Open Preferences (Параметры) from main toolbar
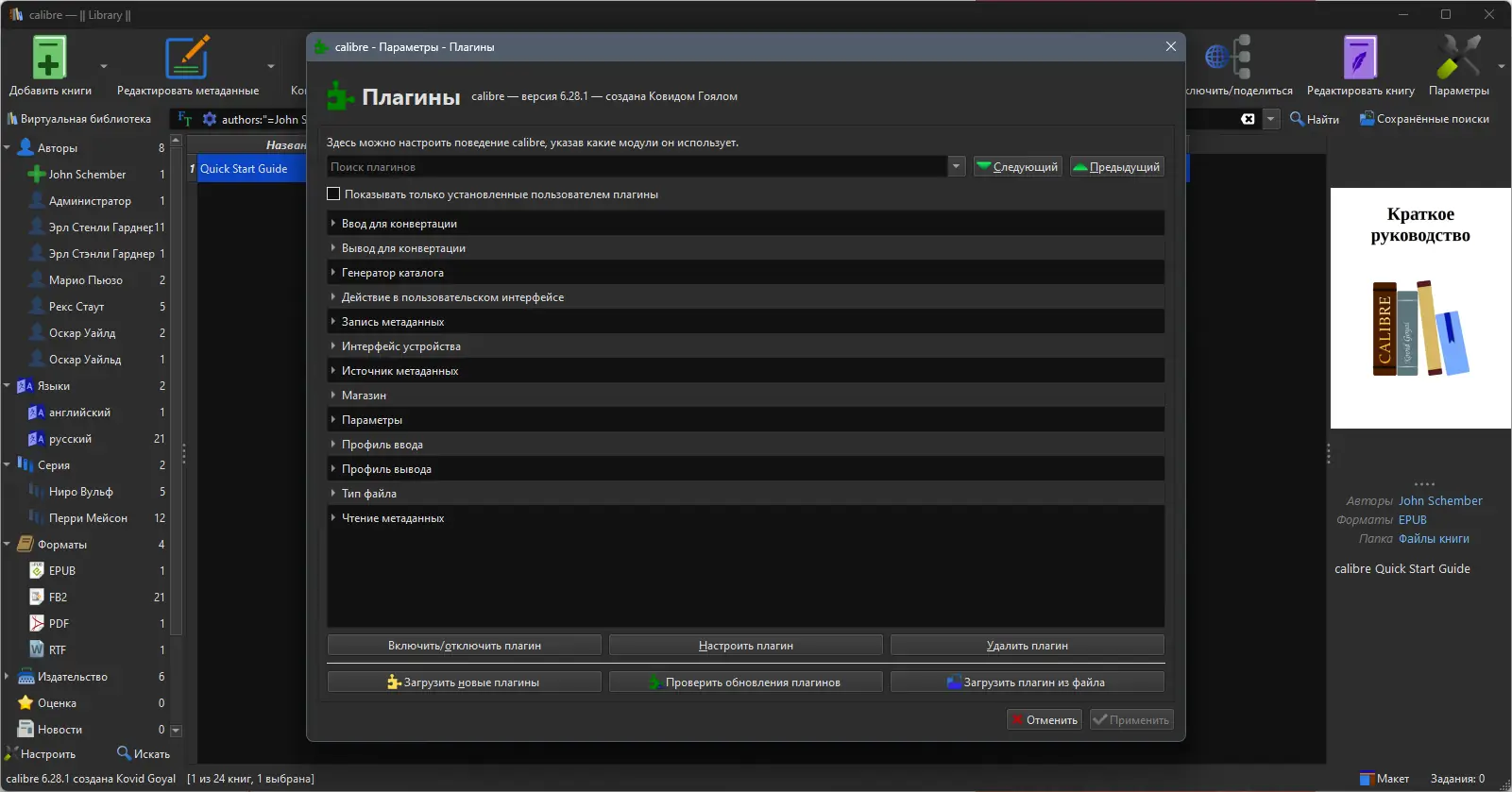 pyautogui.click(x=1458, y=58)
